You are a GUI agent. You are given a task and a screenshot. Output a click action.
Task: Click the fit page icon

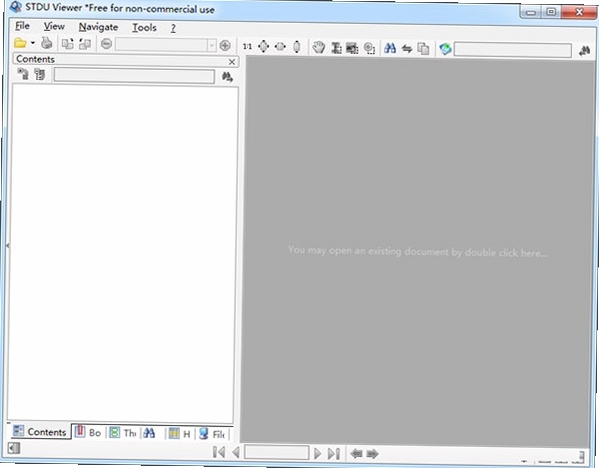pyautogui.click(x=264, y=47)
